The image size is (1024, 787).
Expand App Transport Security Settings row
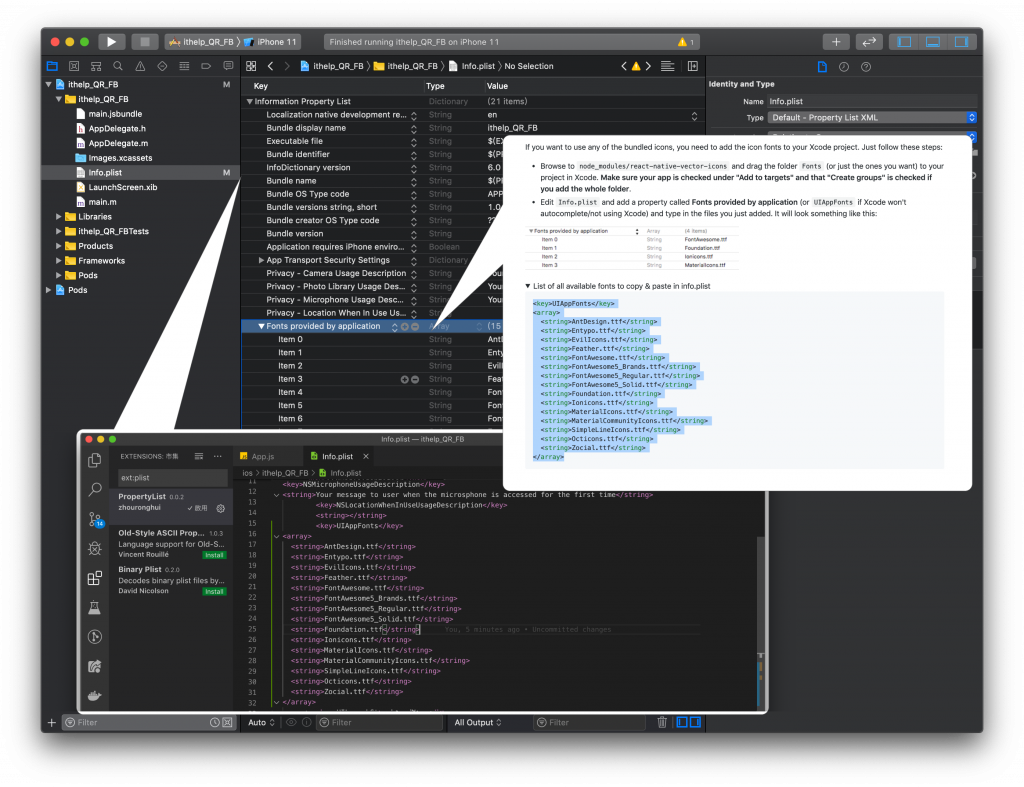(261, 260)
